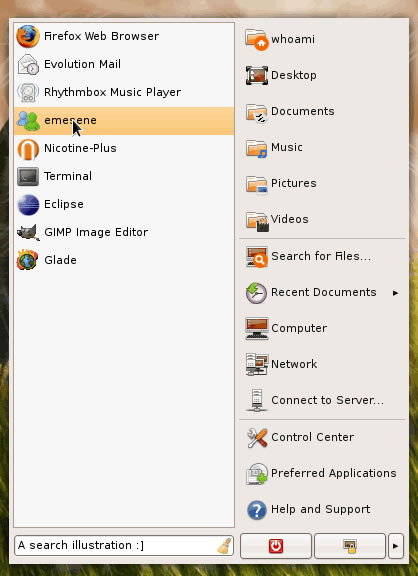418x576 pixels.
Task: Click the red power shutdown button
Action: (276, 546)
